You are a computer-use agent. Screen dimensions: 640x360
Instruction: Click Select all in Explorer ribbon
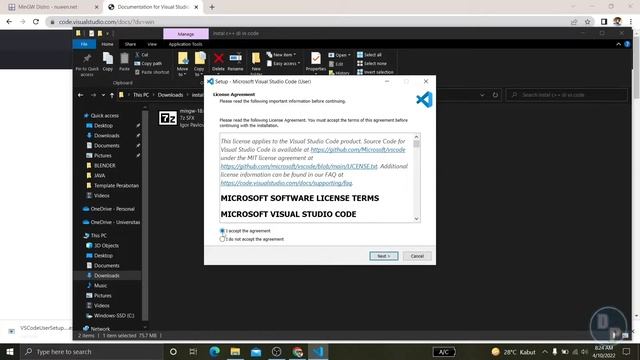369,55
